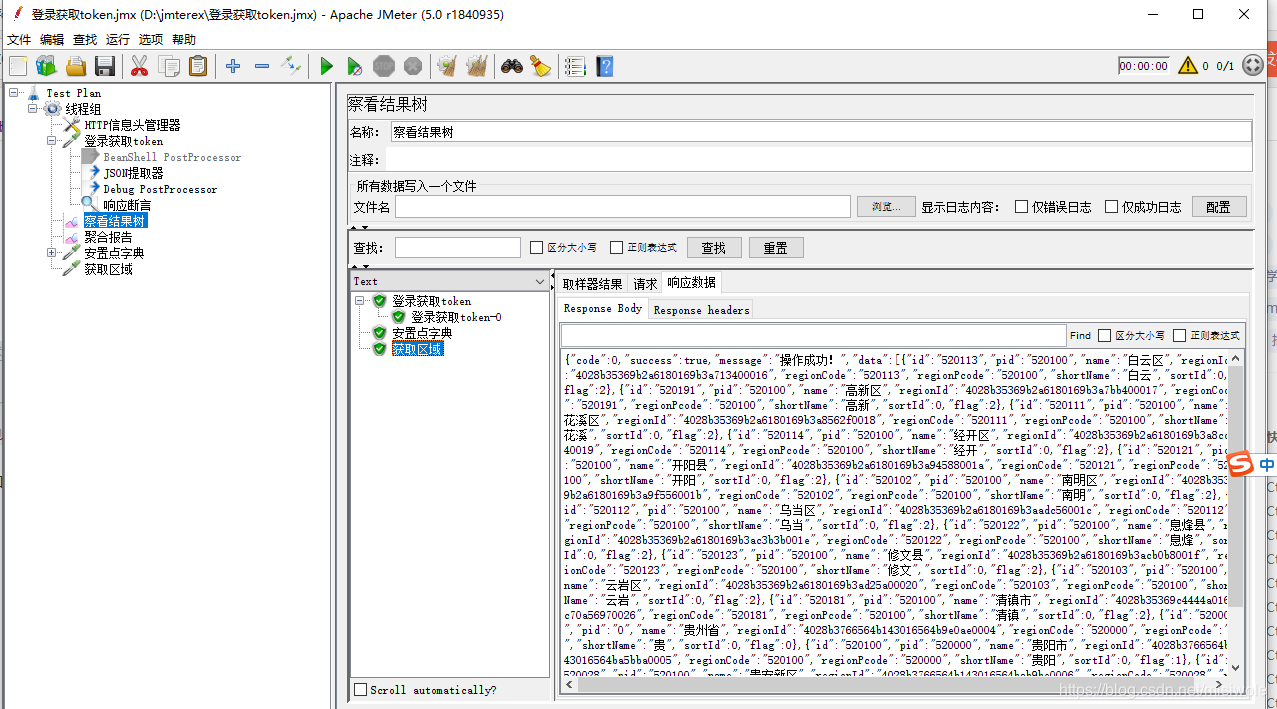The image size is (1277, 709).
Task: Save the test plan with floppy icon
Action: [105, 66]
